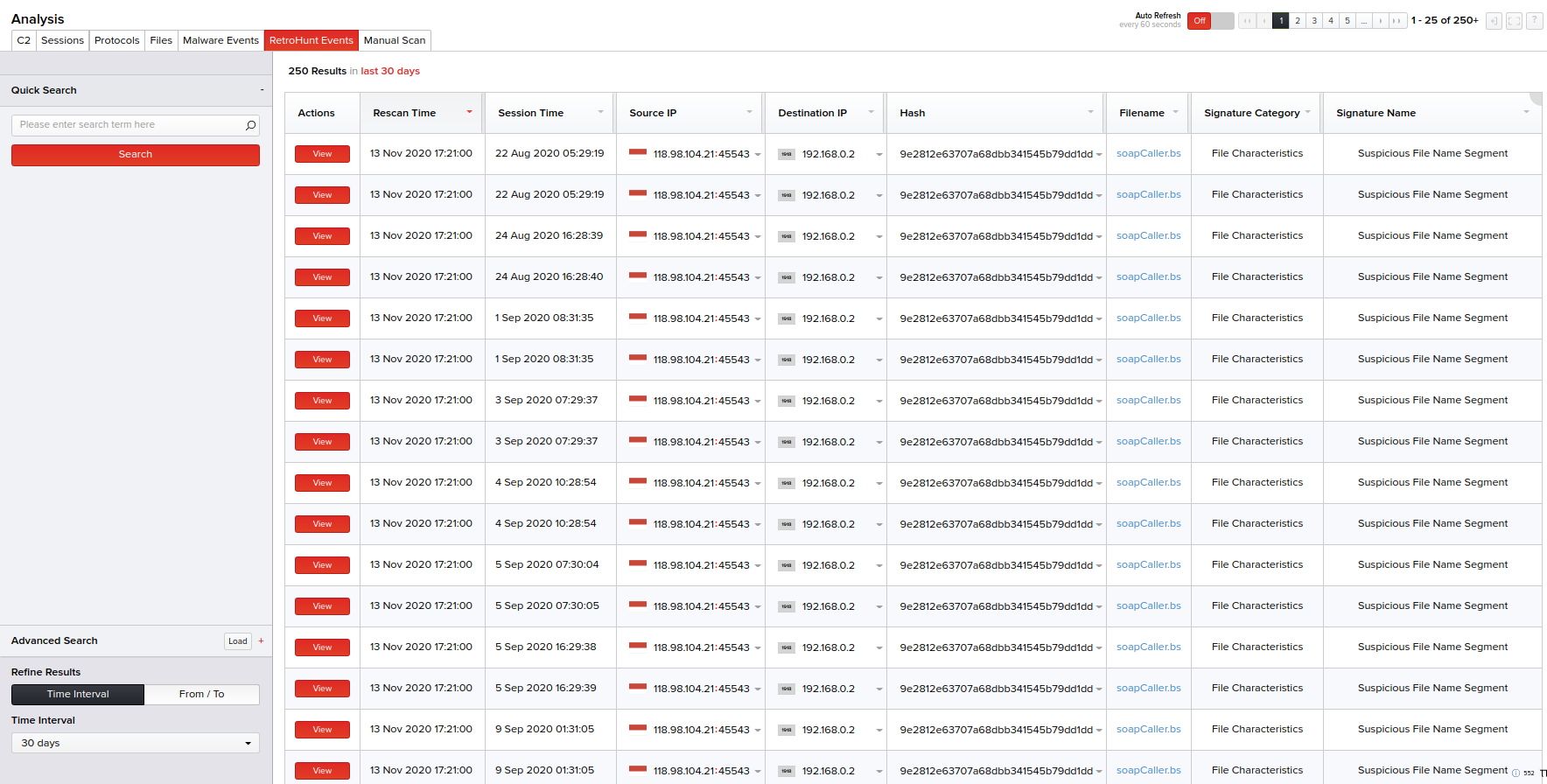Go to the last results page
Screen dimensions: 1547x784
click(1397, 21)
